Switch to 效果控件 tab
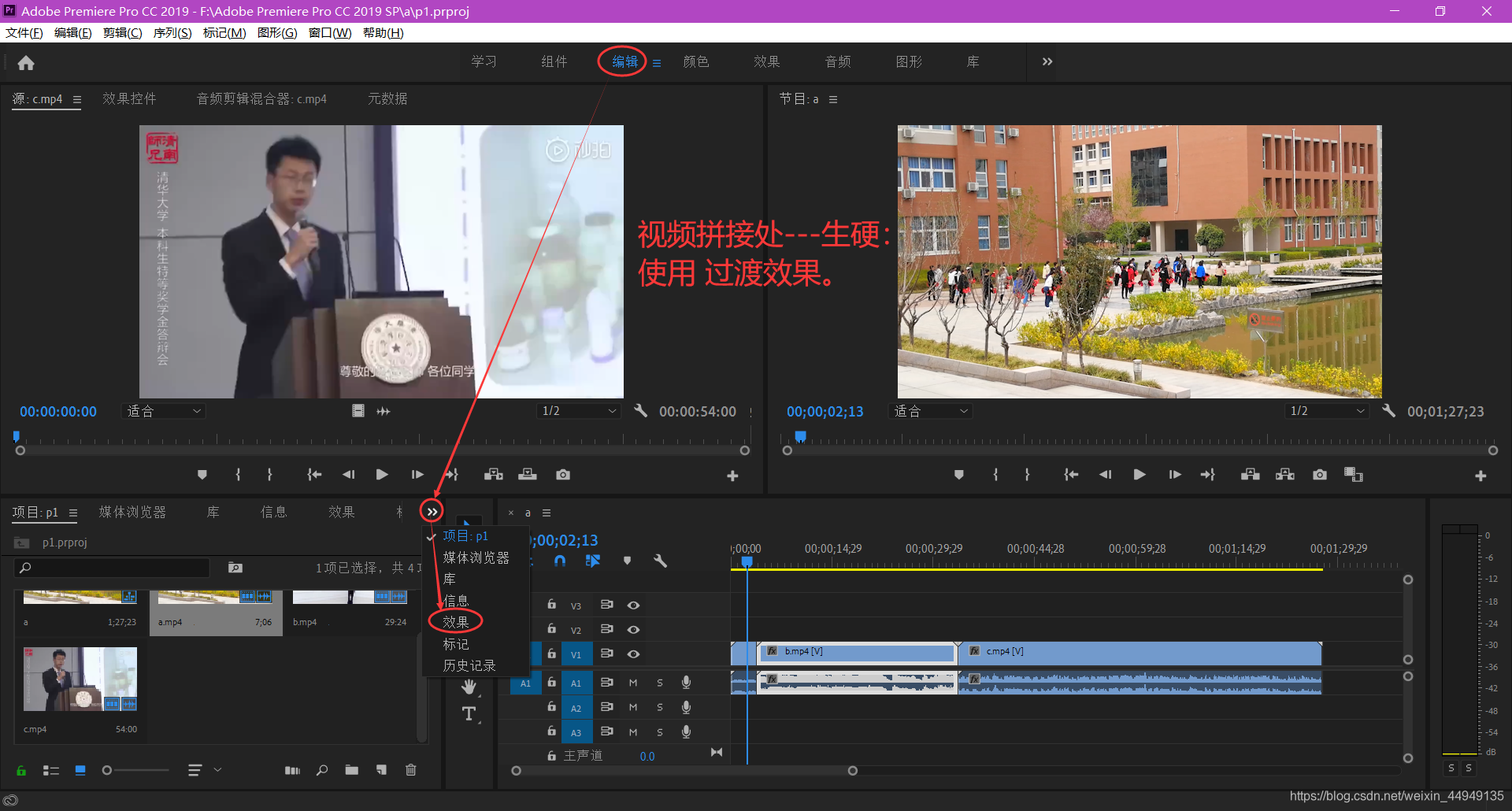 pyautogui.click(x=129, y=98)
